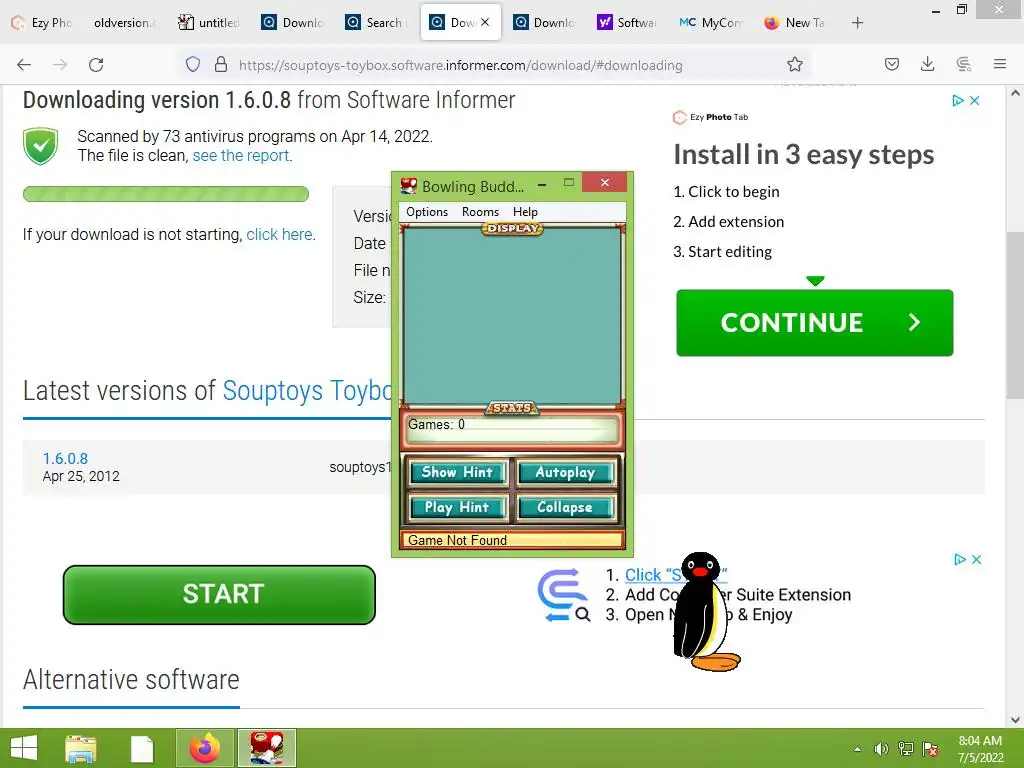
Task: Click the Autoplay button
Action: pyautogui.click(x=566, y=472)
